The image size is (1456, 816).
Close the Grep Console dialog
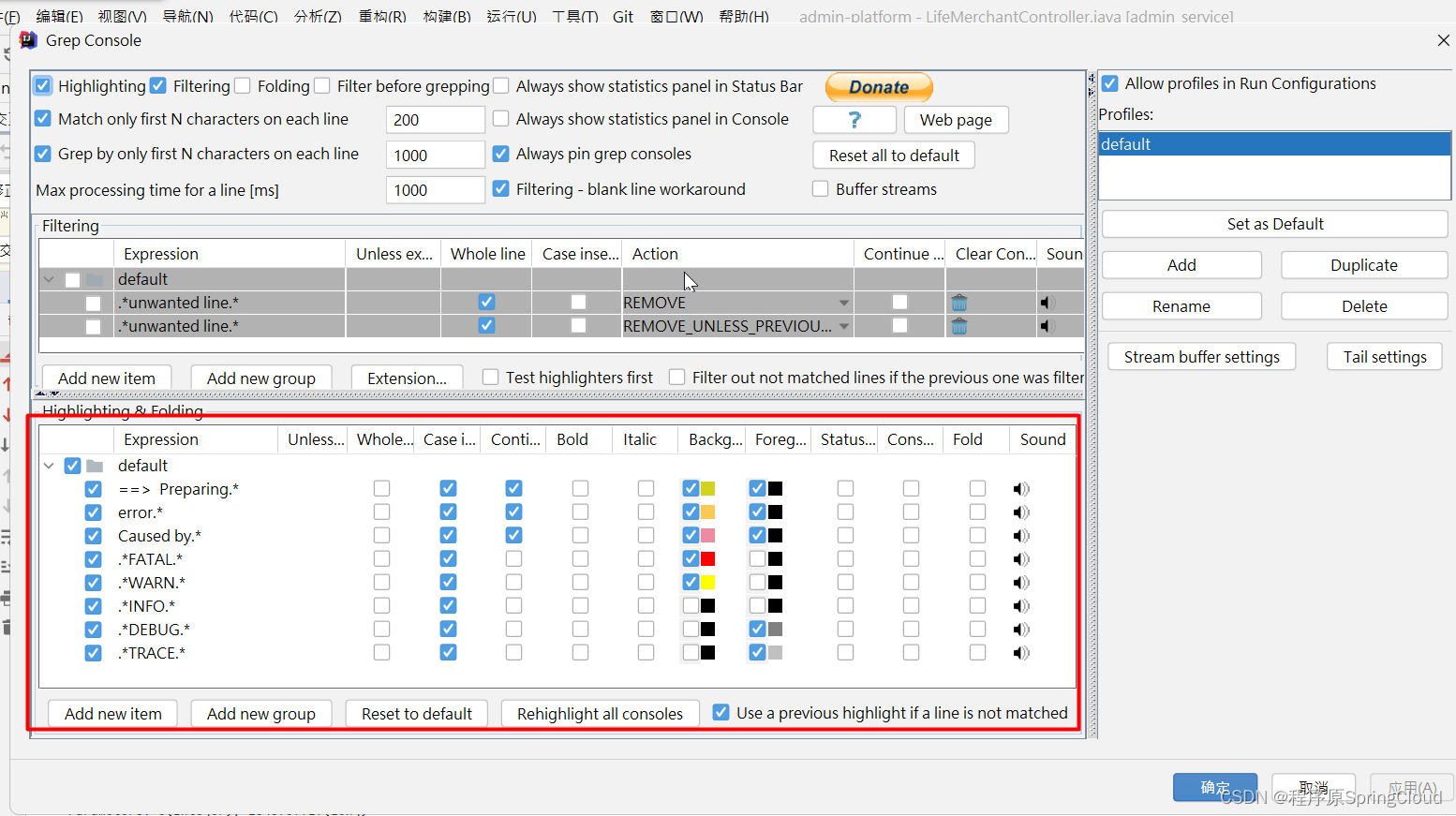(1443, 40)
